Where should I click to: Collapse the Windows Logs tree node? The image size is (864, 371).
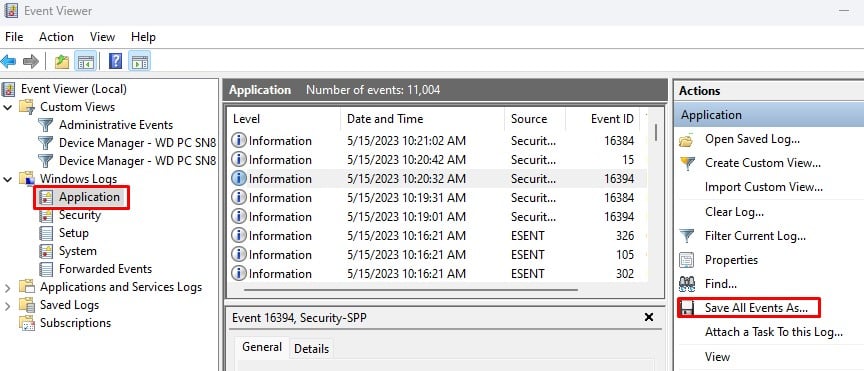point(8,179)
